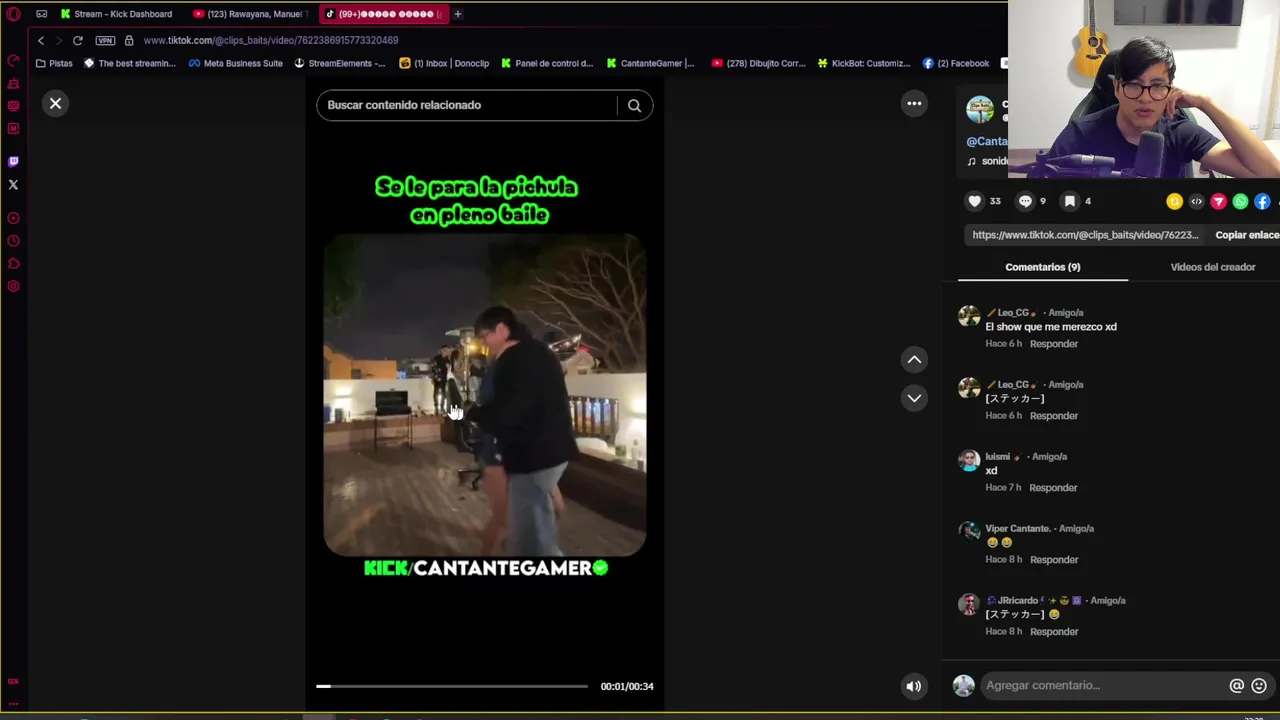Open the history clock icon in sidebar

coord(13,241)
